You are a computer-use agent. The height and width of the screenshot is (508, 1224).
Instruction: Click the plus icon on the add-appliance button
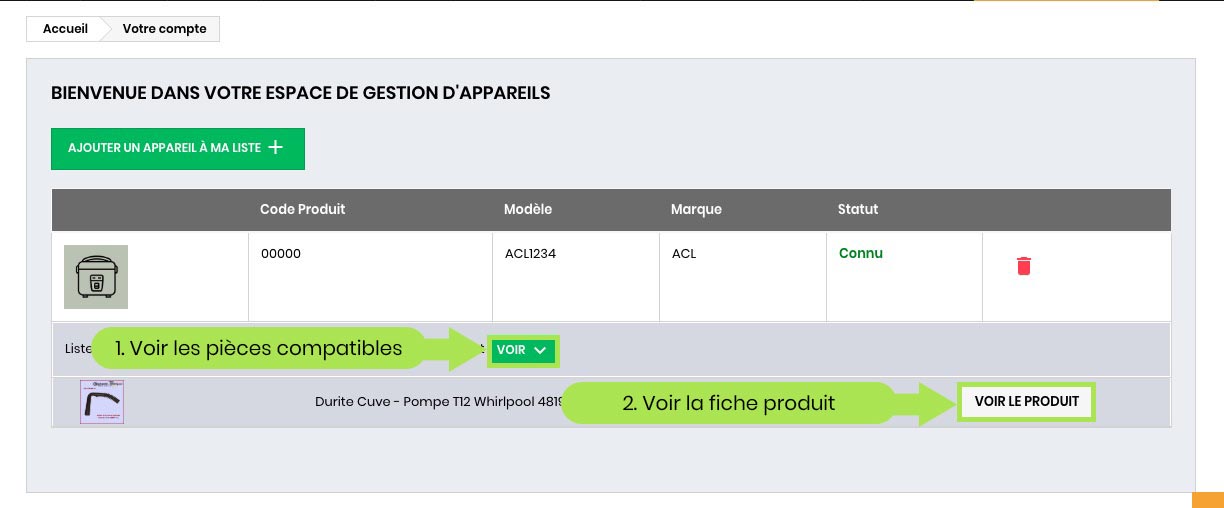point(276,148)
